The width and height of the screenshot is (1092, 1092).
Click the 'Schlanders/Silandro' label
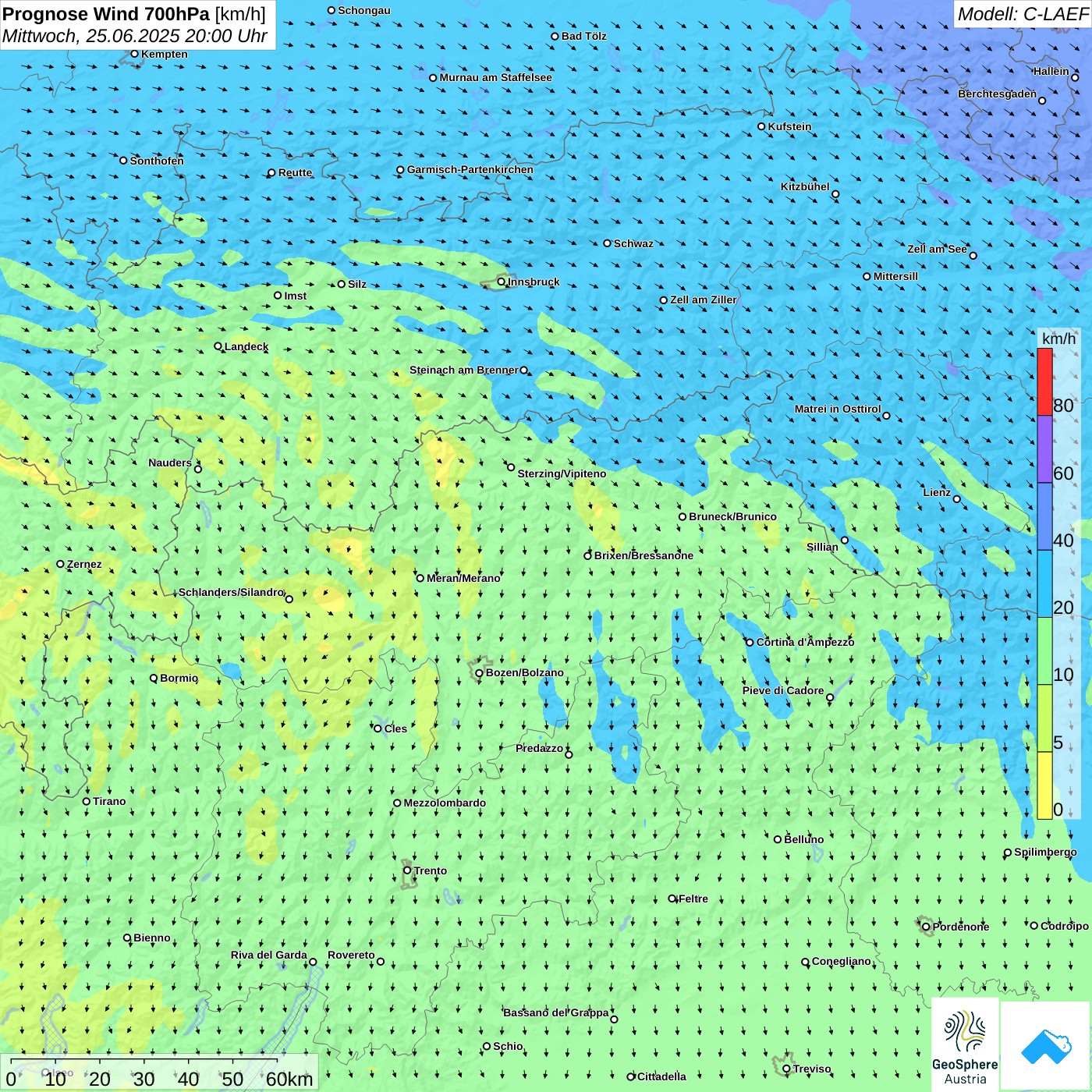pyautogui.click(x=231, y=592)
